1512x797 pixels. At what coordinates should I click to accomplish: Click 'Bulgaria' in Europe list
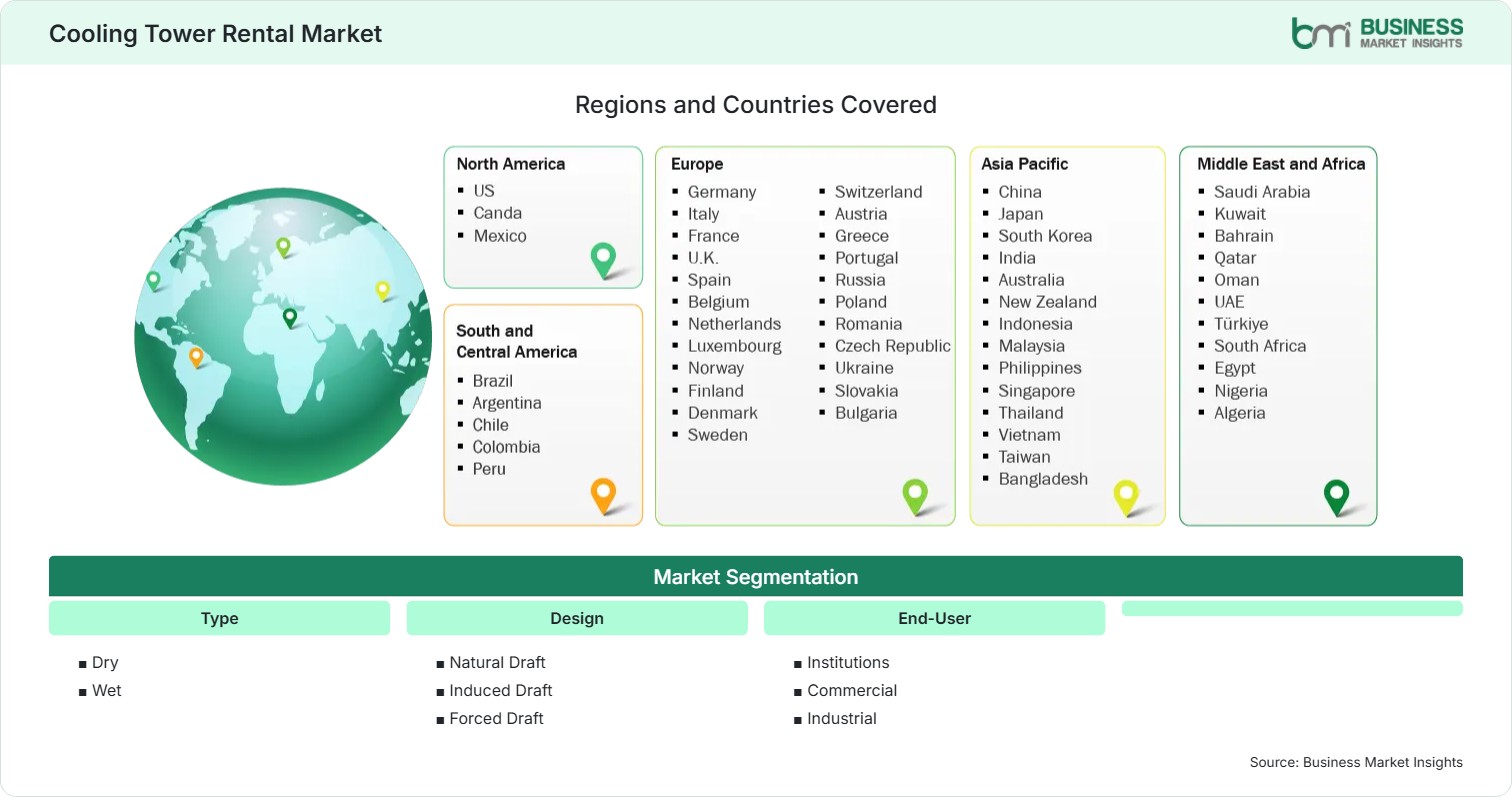click(866, 412)
